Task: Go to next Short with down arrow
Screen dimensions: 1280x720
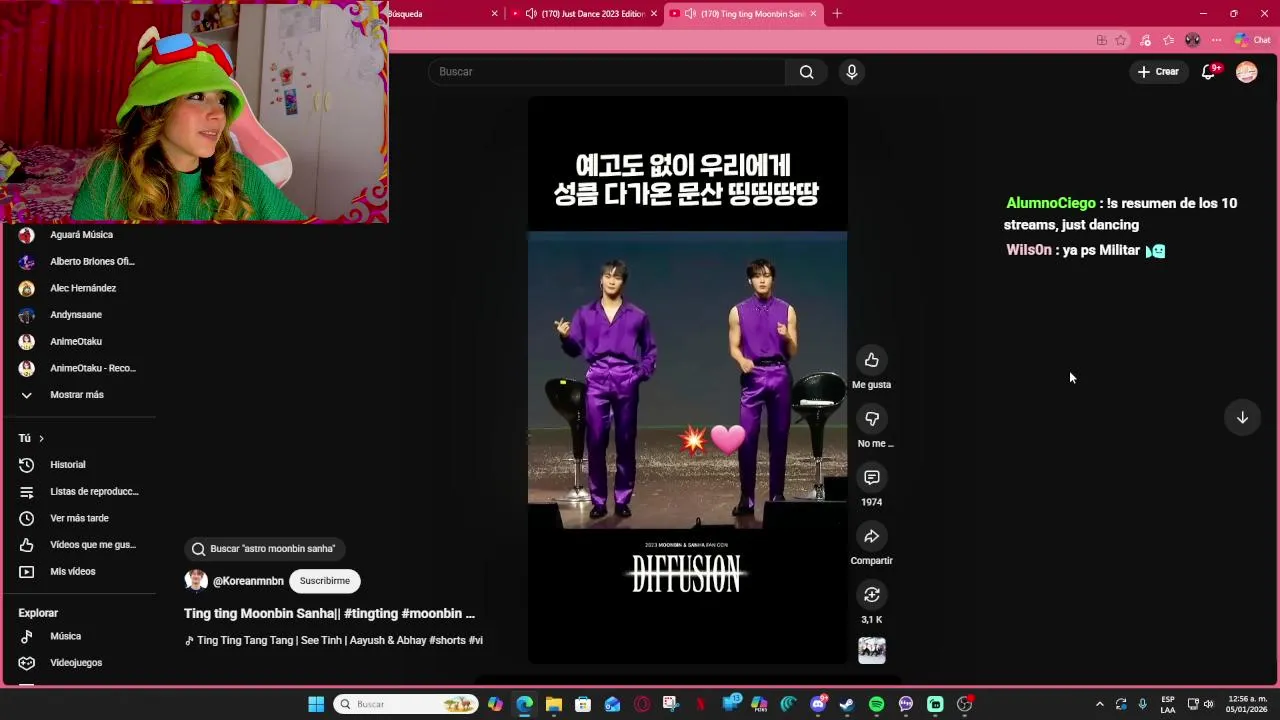Action: click(x=1242, y=417)
